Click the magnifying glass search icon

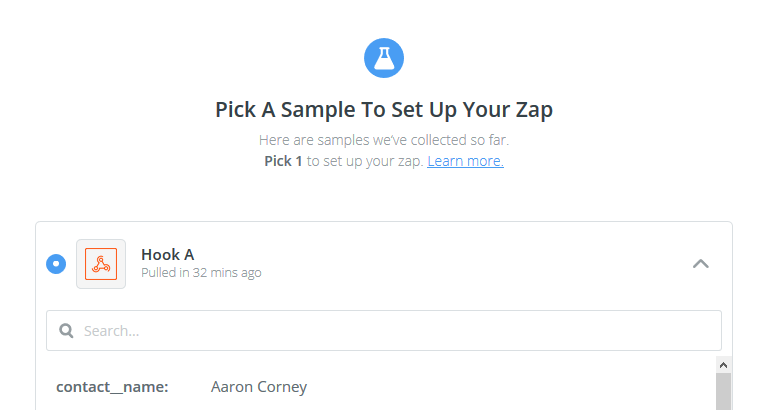pyautogui.click(x=66, y=331)
